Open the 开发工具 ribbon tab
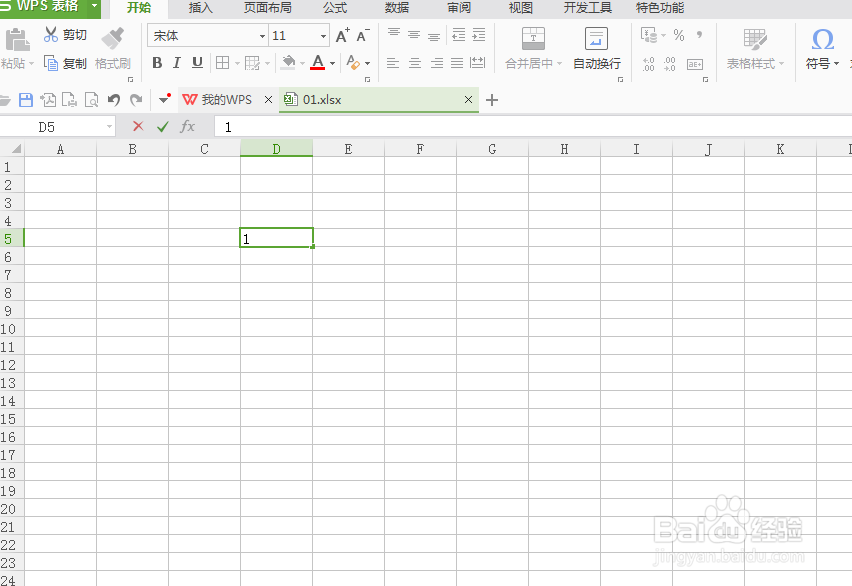Viewport: 852px width, 586px height. (x=587, y=8)
